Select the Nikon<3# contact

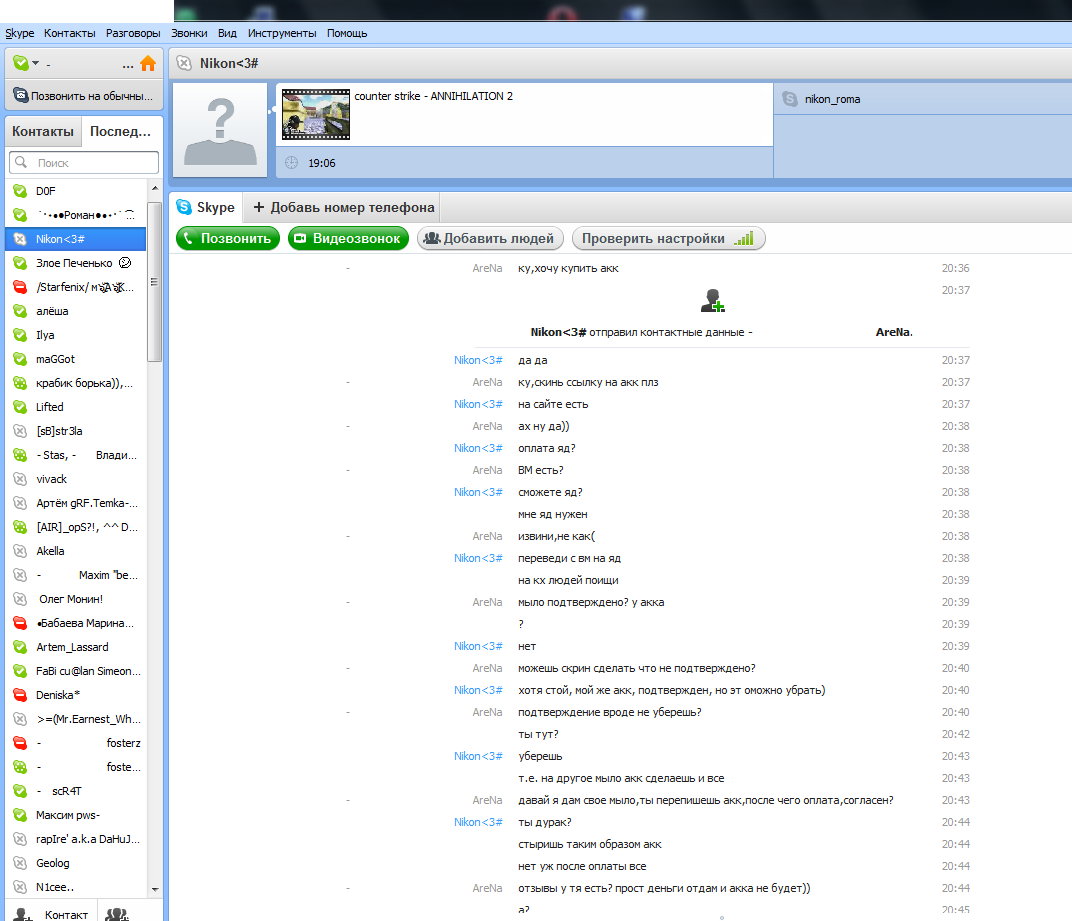coord(75,239)
